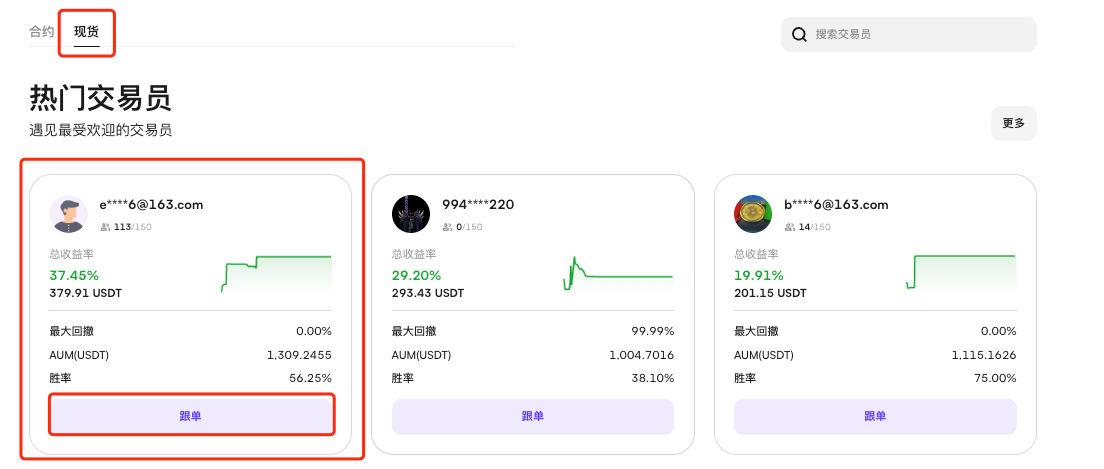Switch to the 合约 tab
Screen dimensions: 1104x469
click(42, 32)
